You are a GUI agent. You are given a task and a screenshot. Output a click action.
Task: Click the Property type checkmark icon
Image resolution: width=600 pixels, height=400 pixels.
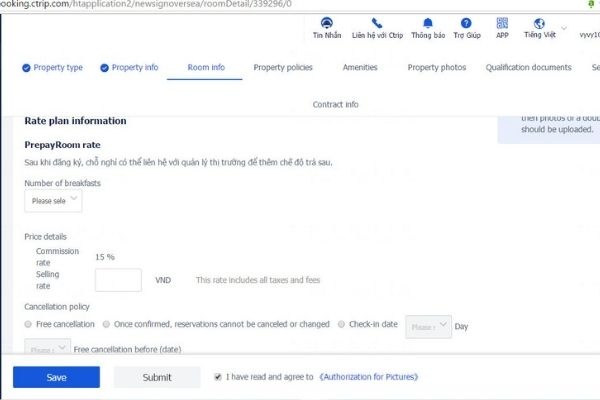[26, 68]
